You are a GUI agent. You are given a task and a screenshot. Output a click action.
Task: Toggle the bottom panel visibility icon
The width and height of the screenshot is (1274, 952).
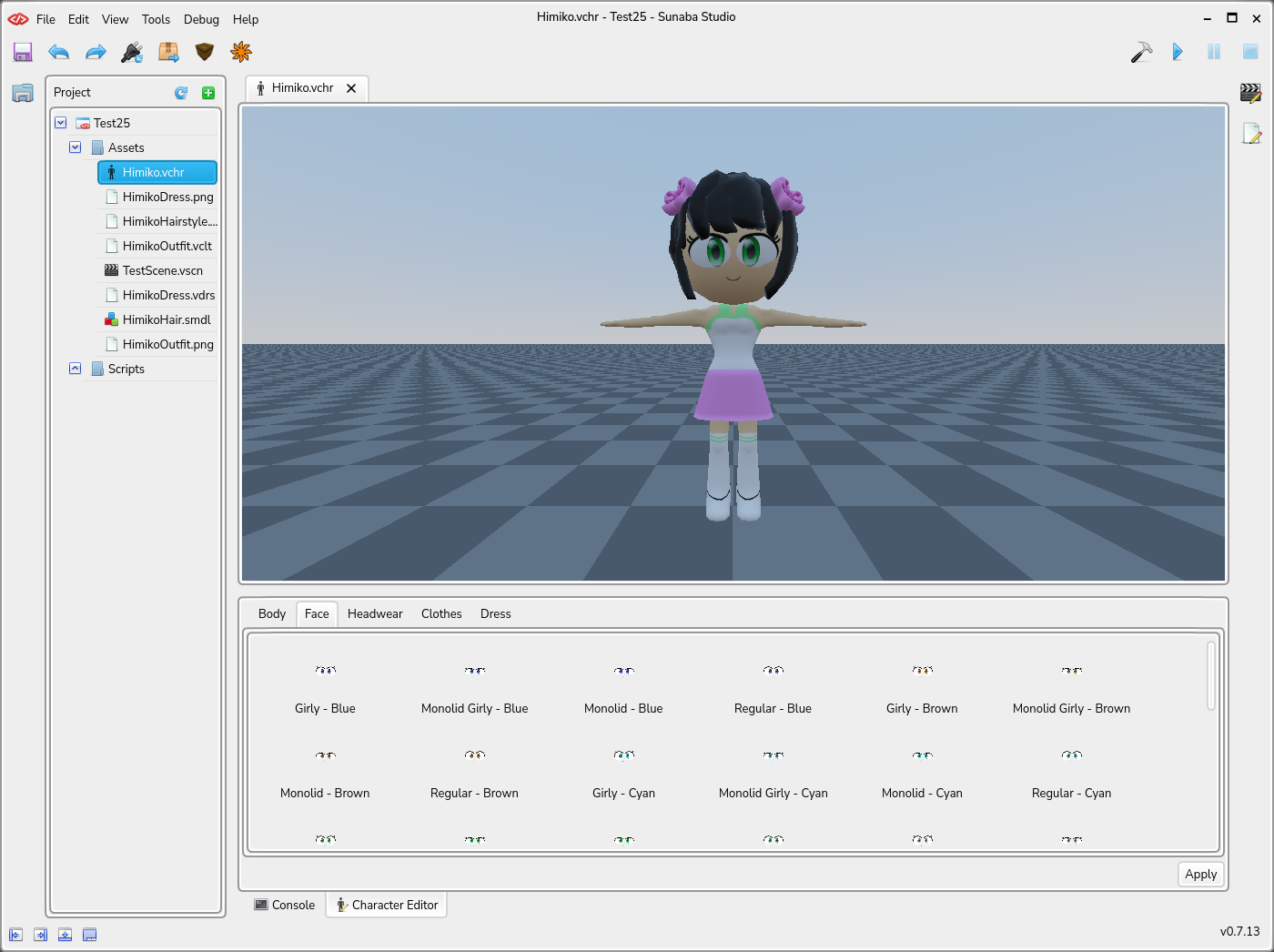(x=65, y=935)
